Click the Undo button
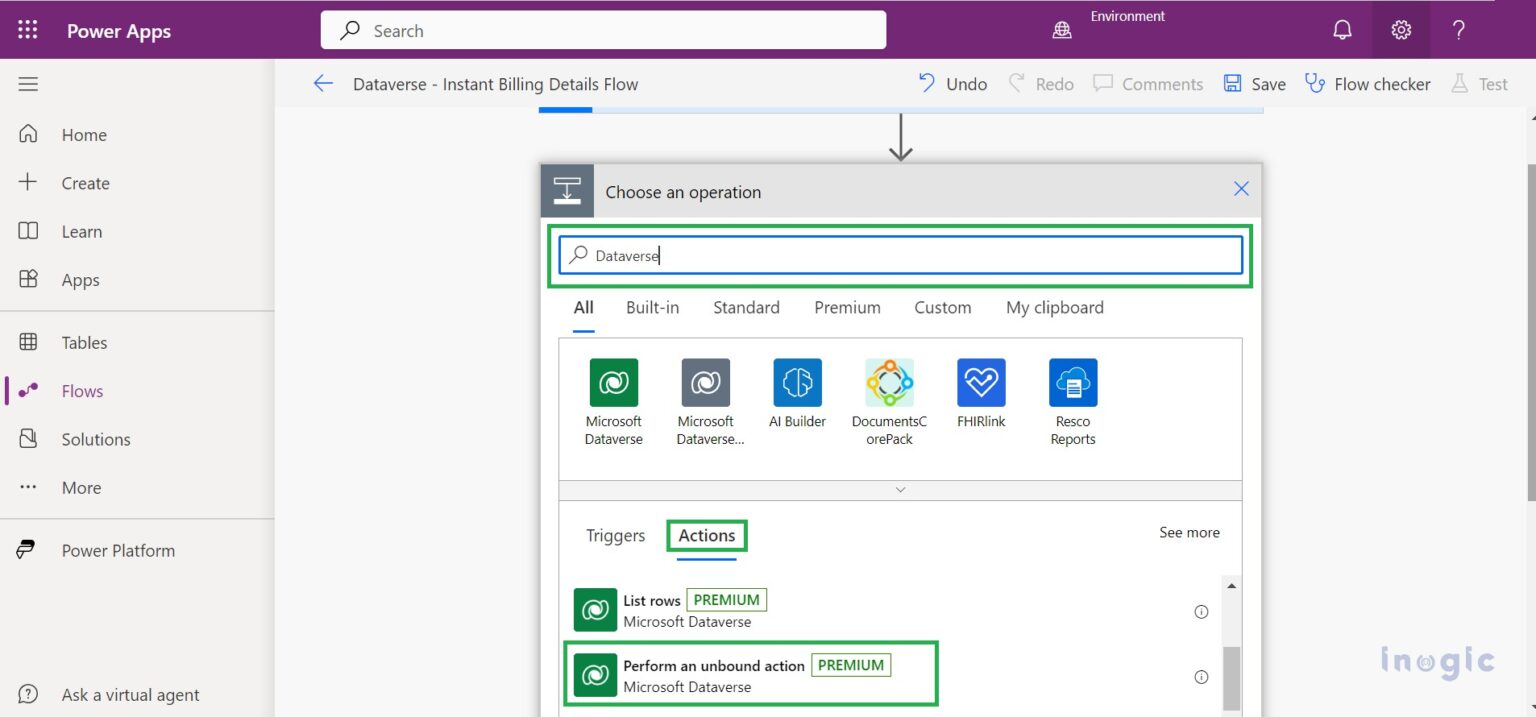Screen dimensions: 1536x717 [952, 84]
